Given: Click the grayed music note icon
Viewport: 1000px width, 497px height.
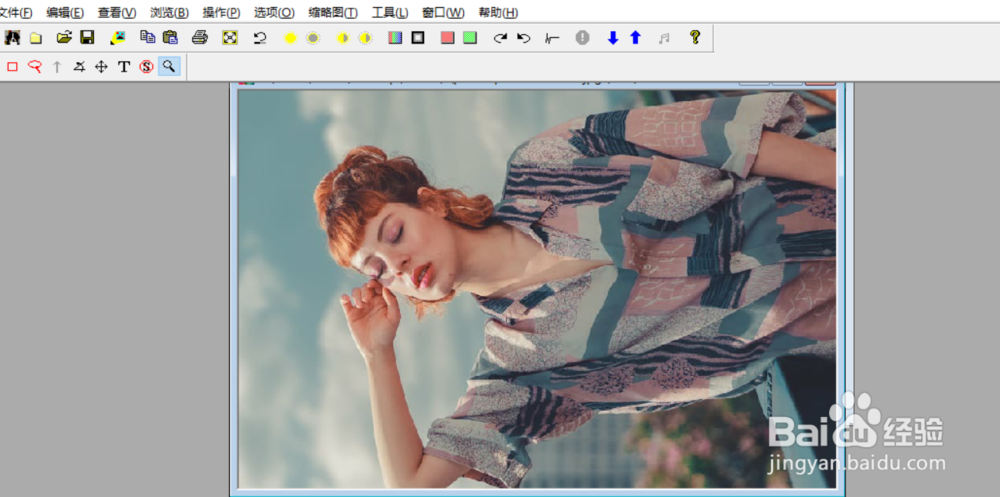Looking at the screenshot, I should (664, 38).
